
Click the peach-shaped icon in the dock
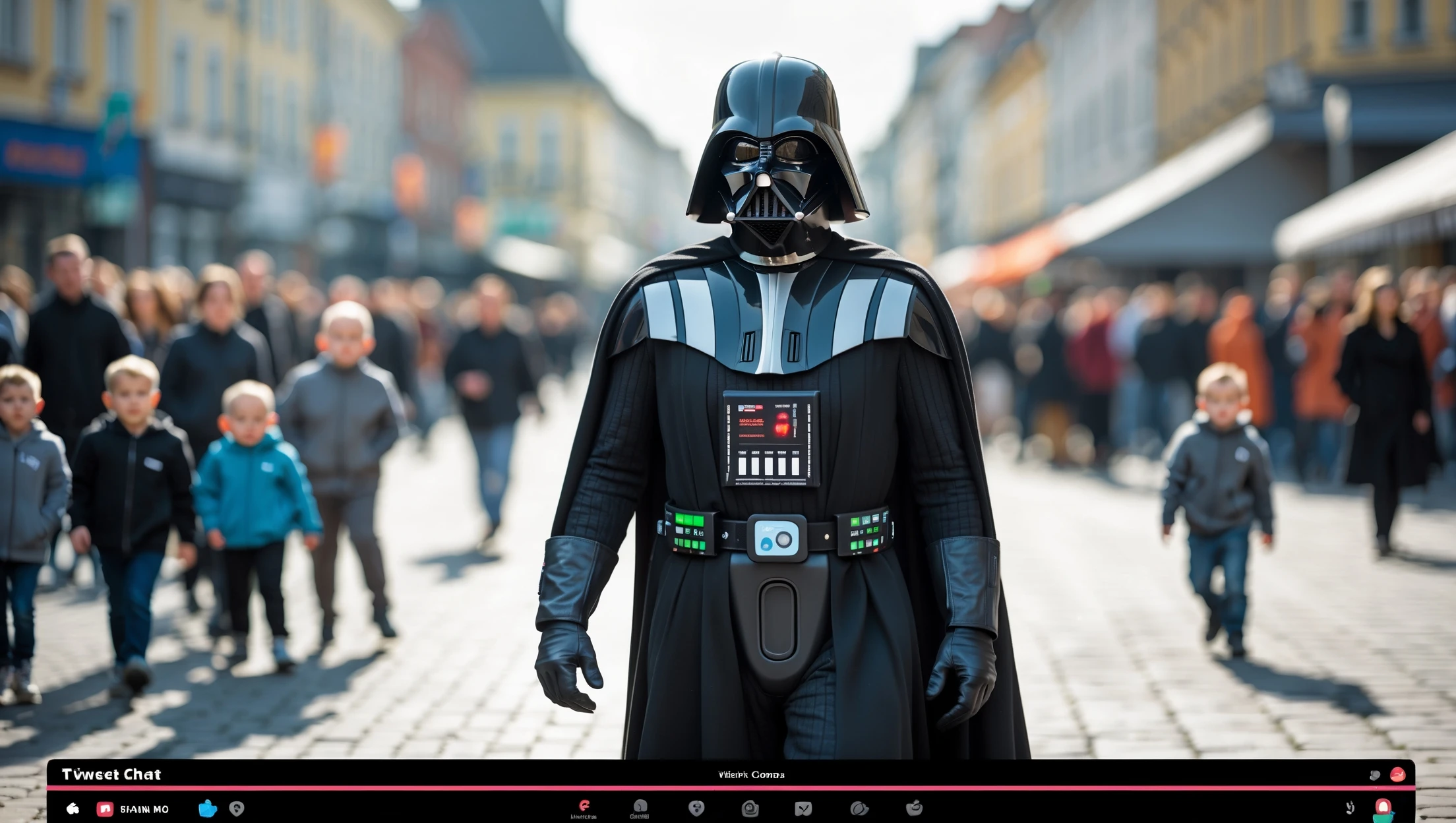(915, 808)
